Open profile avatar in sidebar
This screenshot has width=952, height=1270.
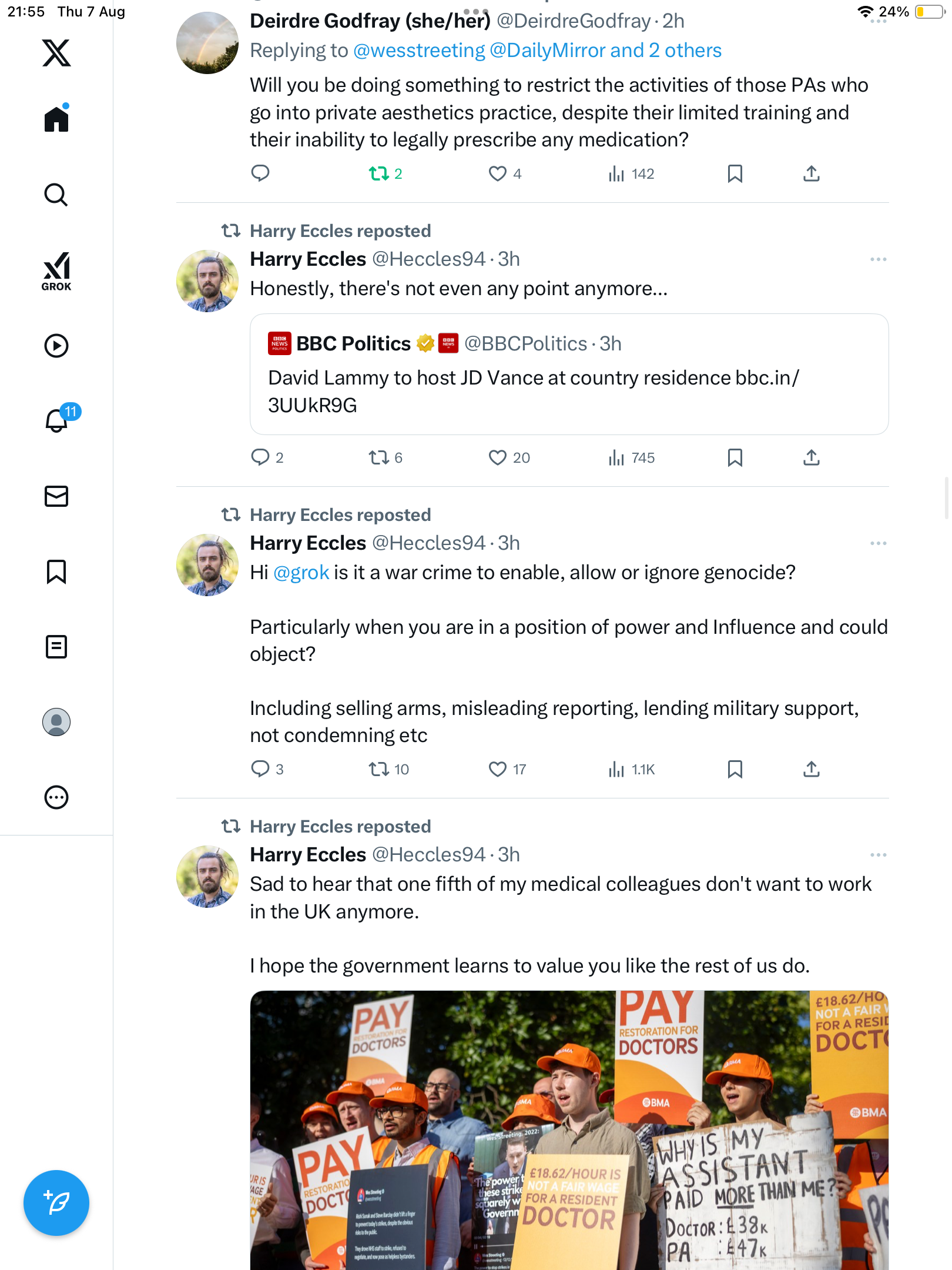click(x=56, y=722)
